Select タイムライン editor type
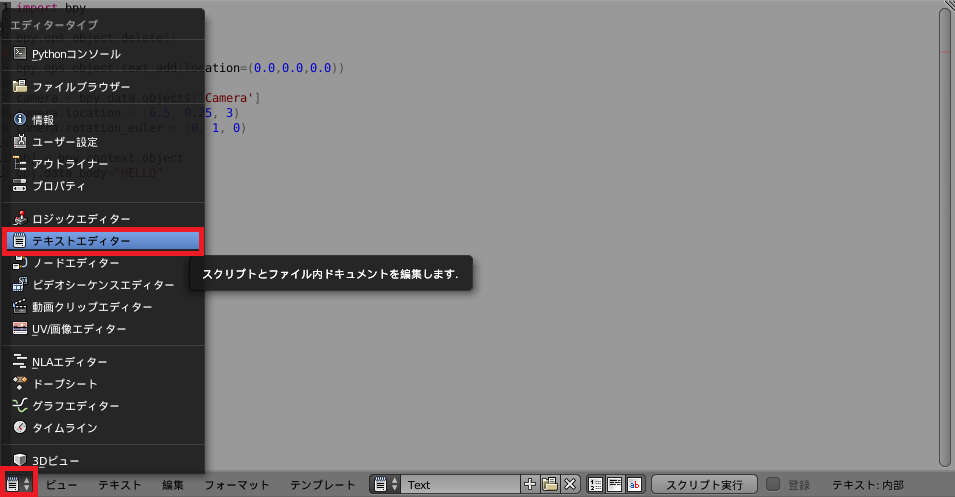Image resolution: width=955 pixels, height=497 pixels. point(104,428)
